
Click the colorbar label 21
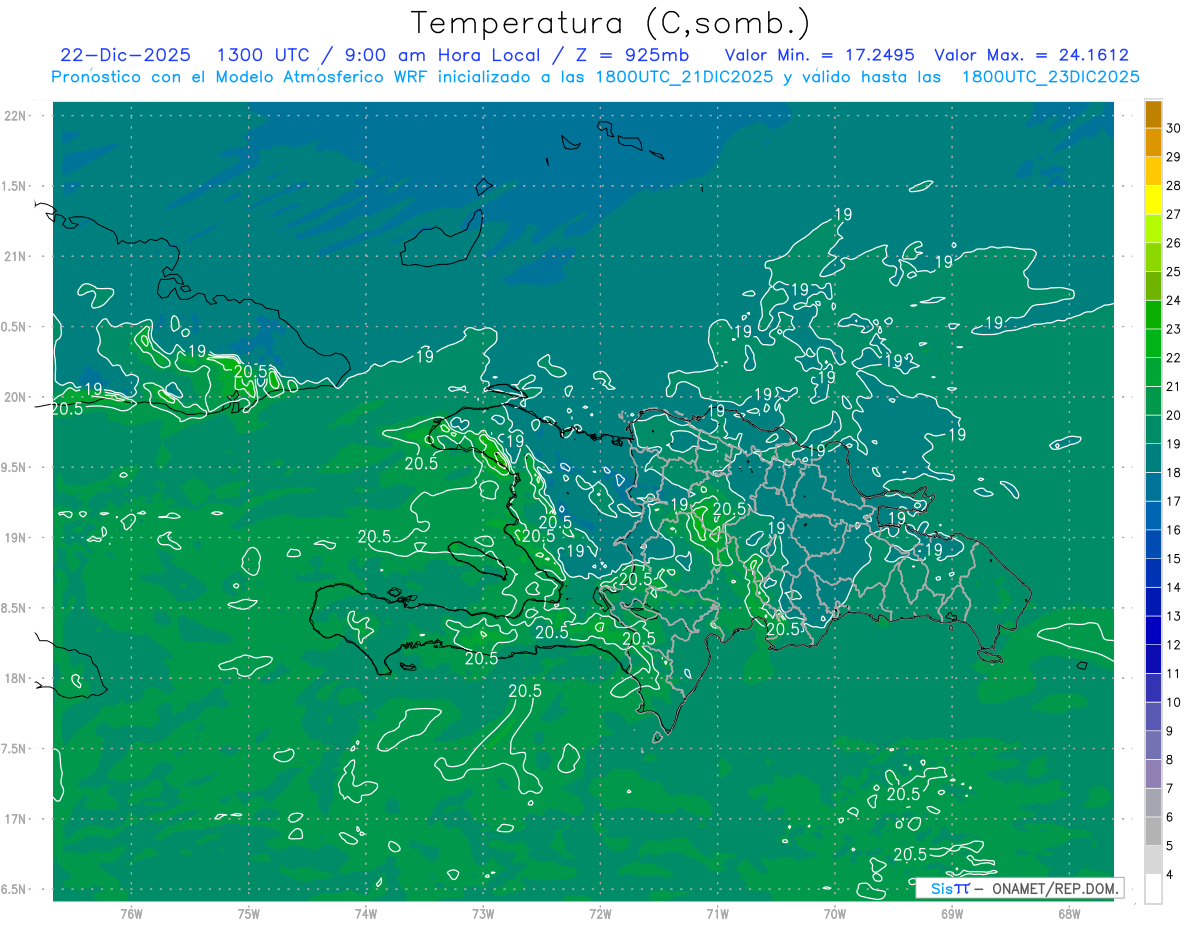[x=1174, y=386]
